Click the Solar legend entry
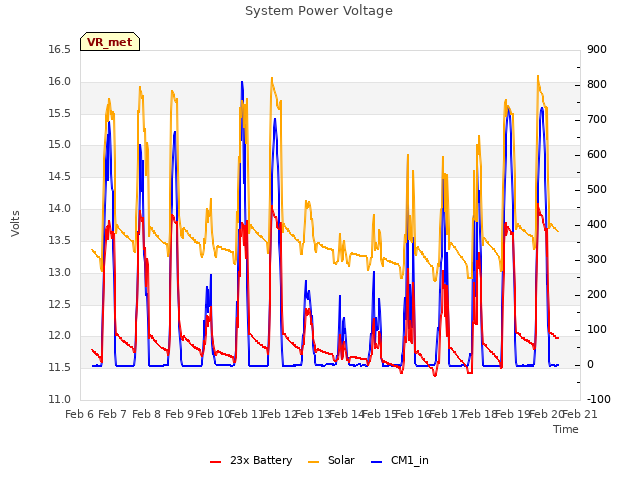640x480 pixels. tap(331, 461)
